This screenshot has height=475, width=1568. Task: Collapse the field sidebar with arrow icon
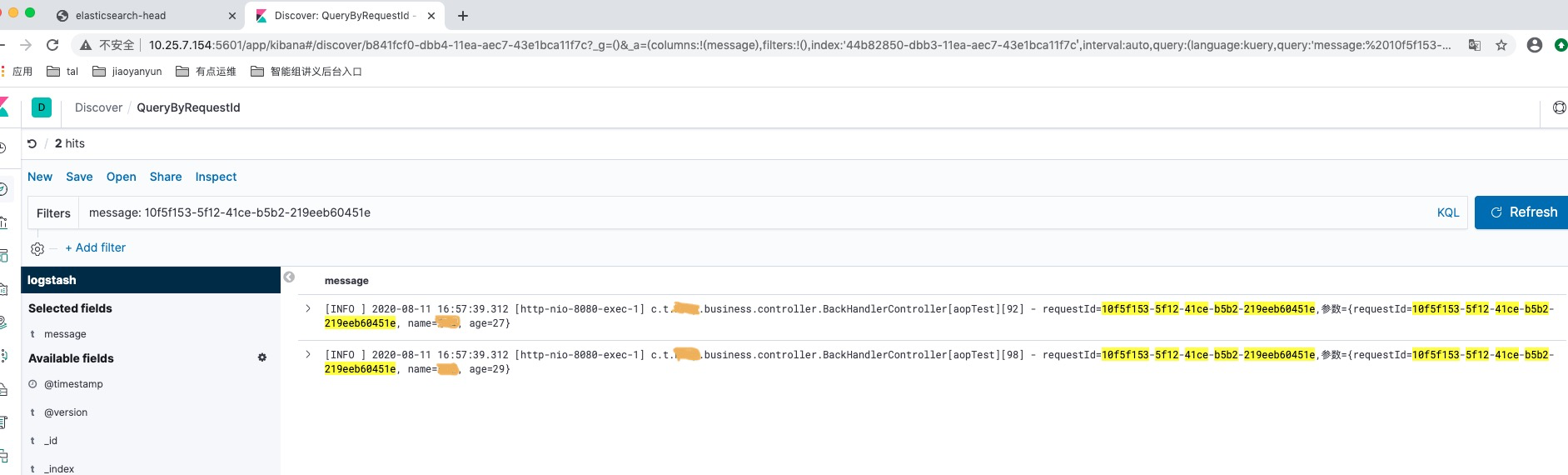289,277
